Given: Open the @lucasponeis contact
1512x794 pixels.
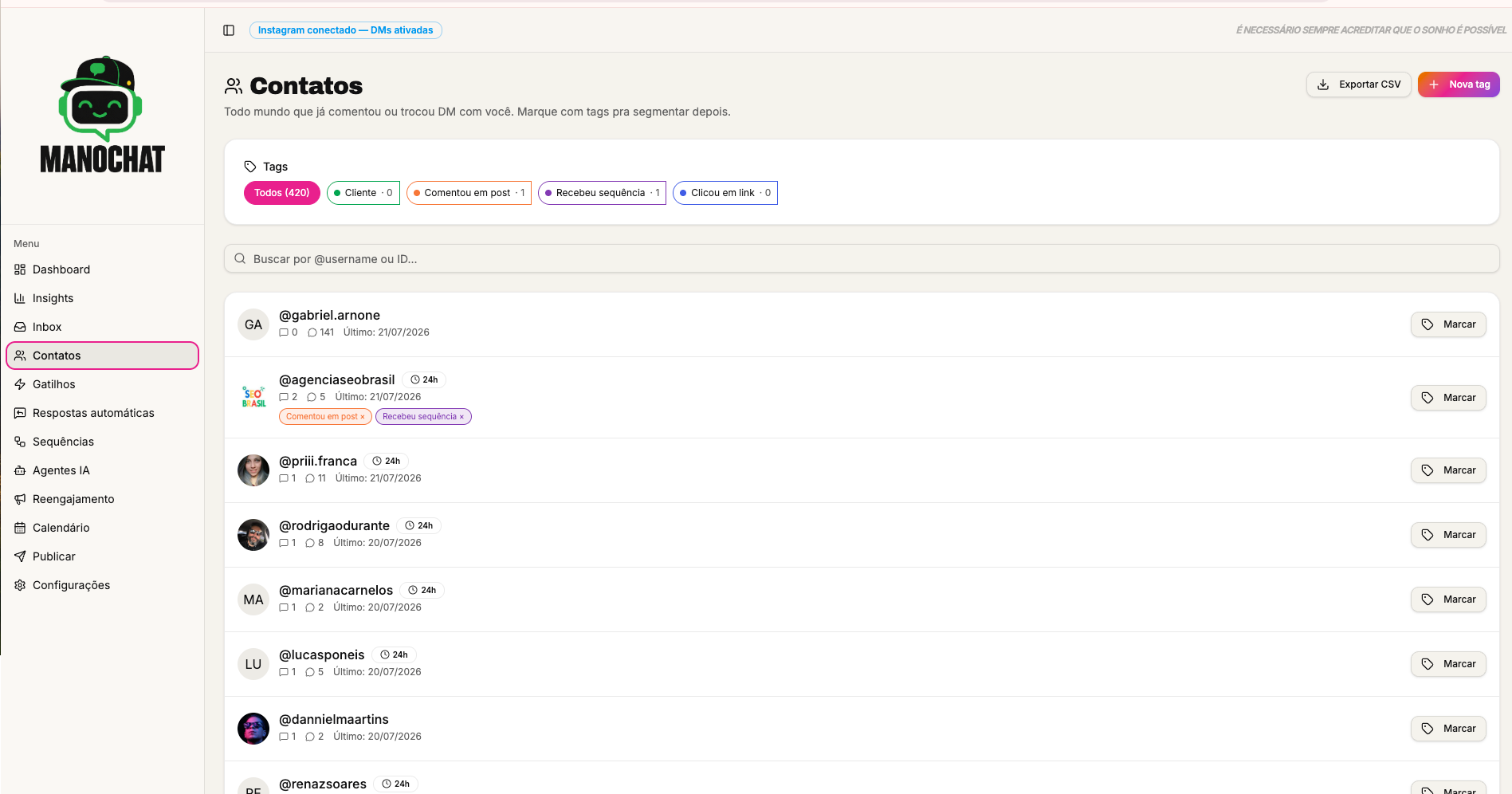Looking at the screenshot, I should click(321, 655).
